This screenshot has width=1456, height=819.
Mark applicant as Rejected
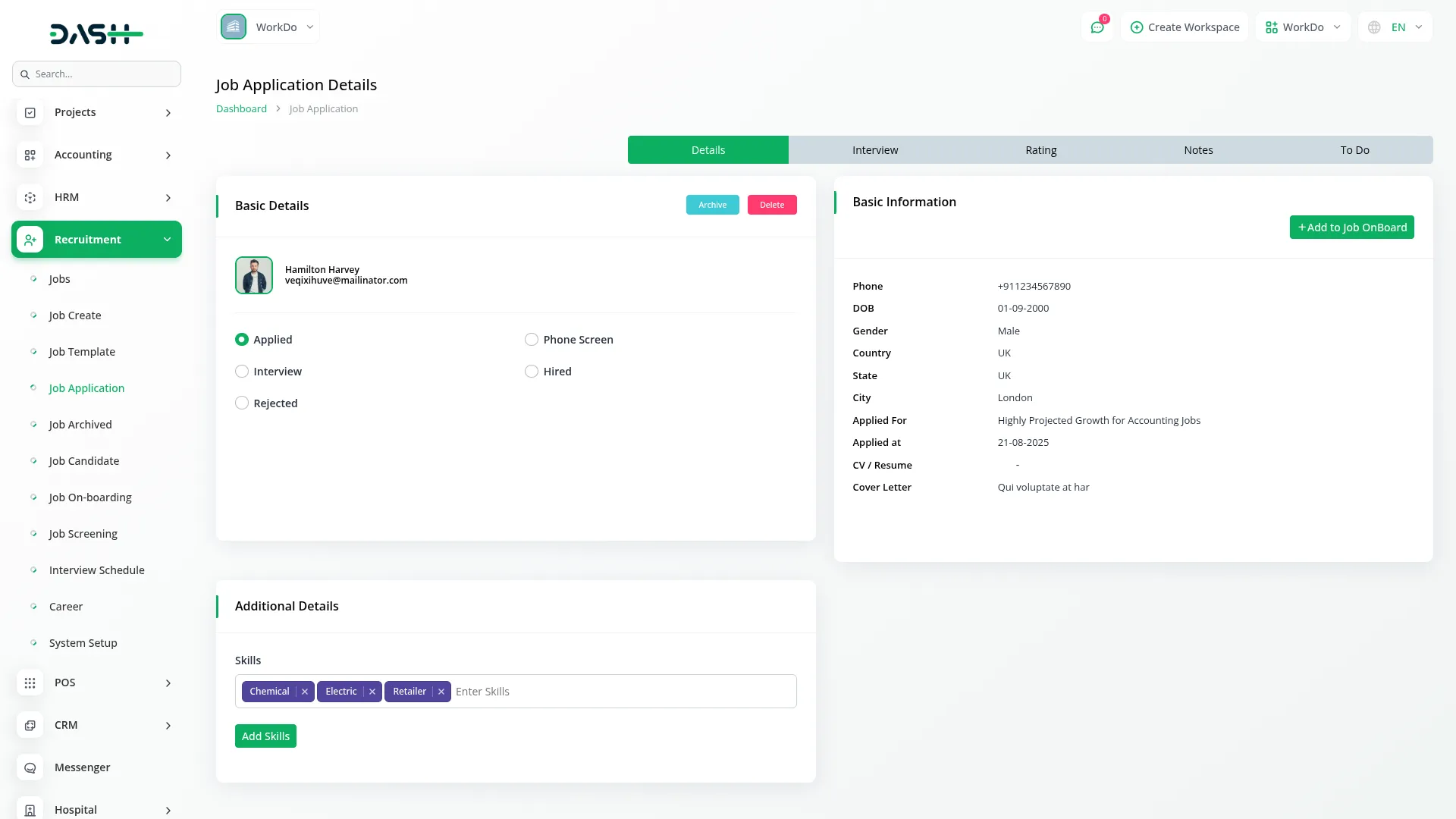click(241, 403)
